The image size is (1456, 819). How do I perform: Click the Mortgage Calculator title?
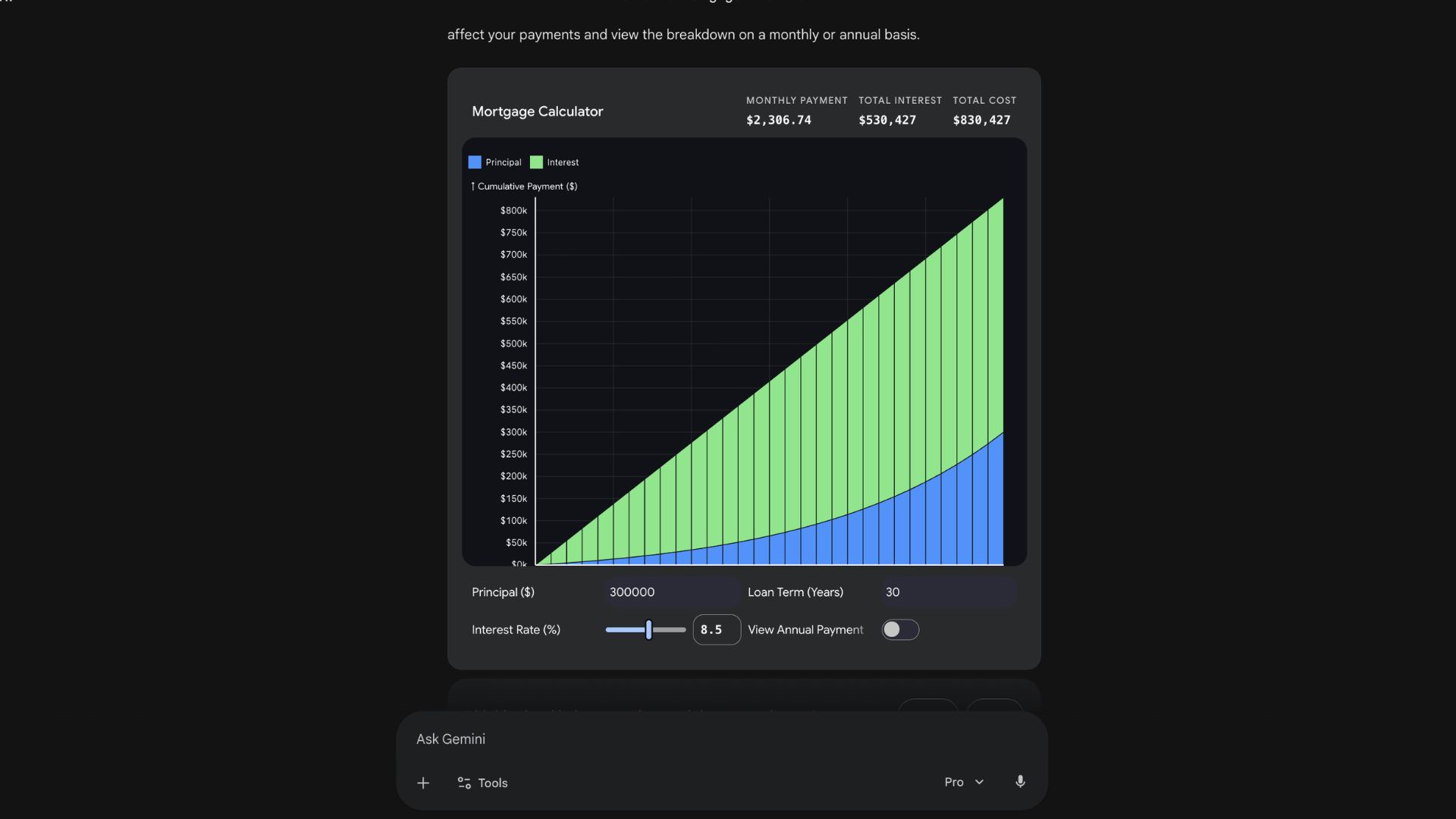point(537,111)
